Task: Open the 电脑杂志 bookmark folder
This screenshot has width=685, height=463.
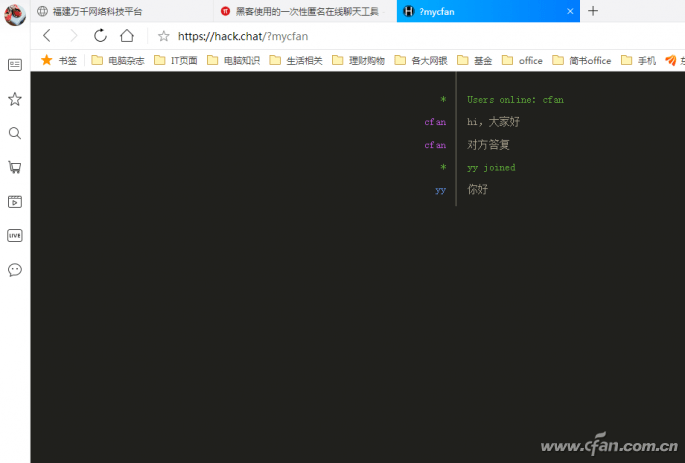Action: pyautogui.click(x=118, y=60)
